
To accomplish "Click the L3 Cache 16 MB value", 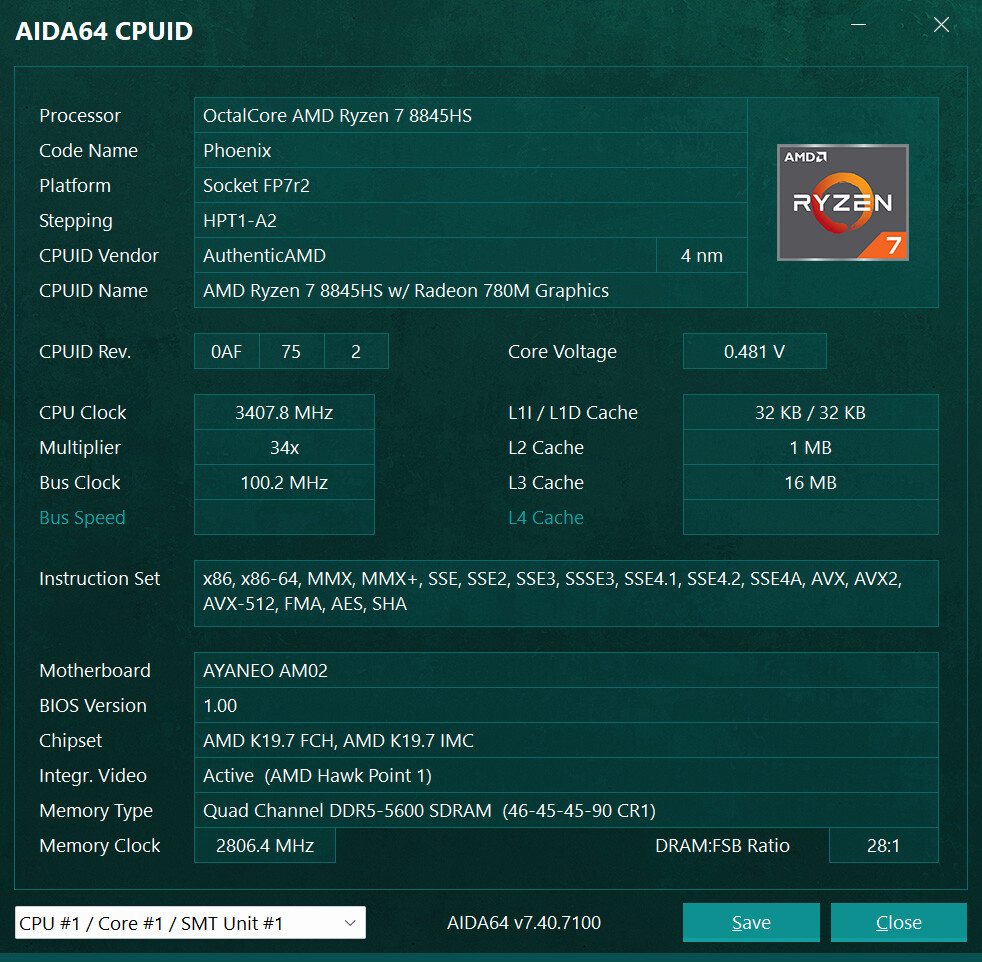I will (810, 483).
